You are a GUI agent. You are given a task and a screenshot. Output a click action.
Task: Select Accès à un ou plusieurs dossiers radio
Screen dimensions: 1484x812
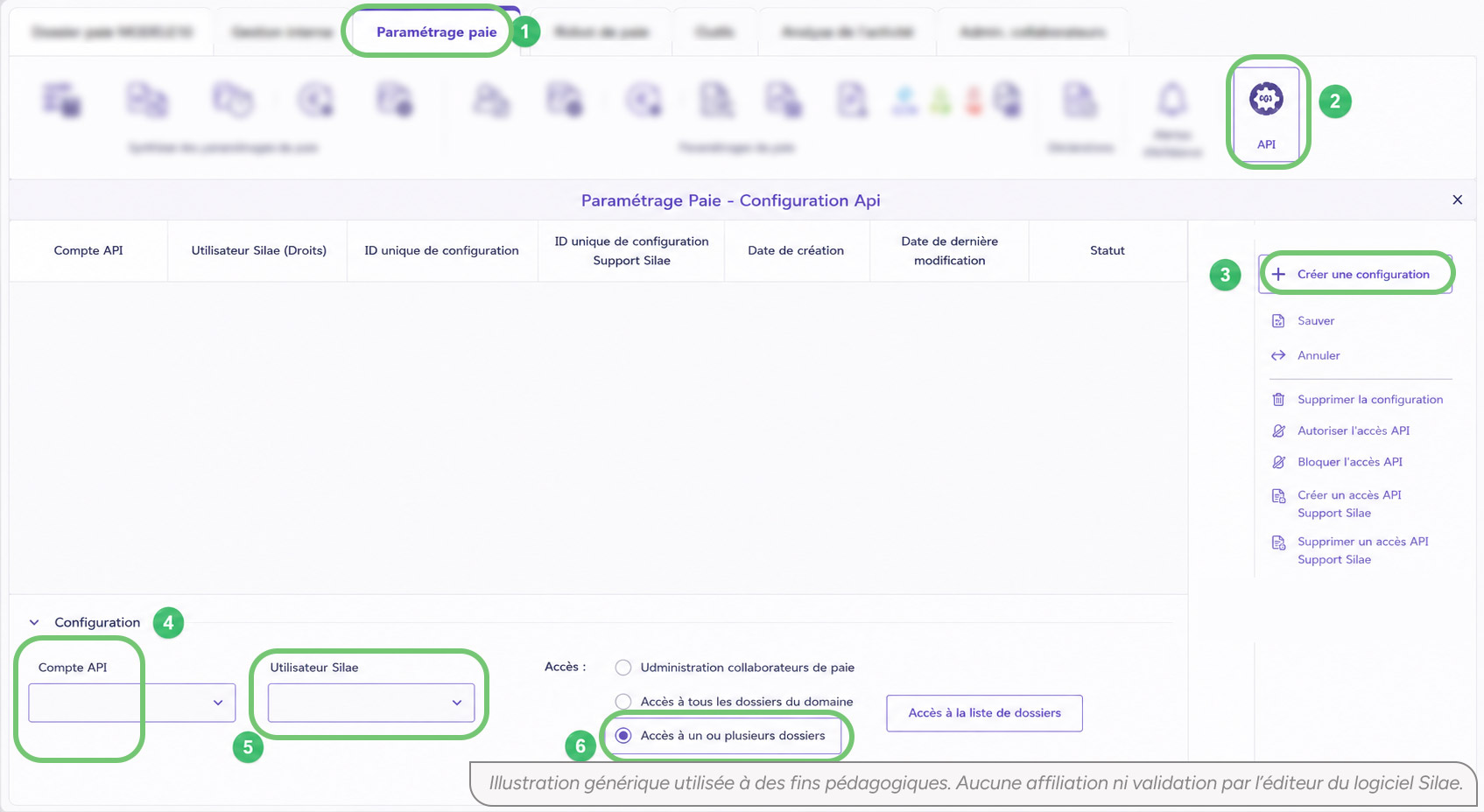click(x=623, y=736)
